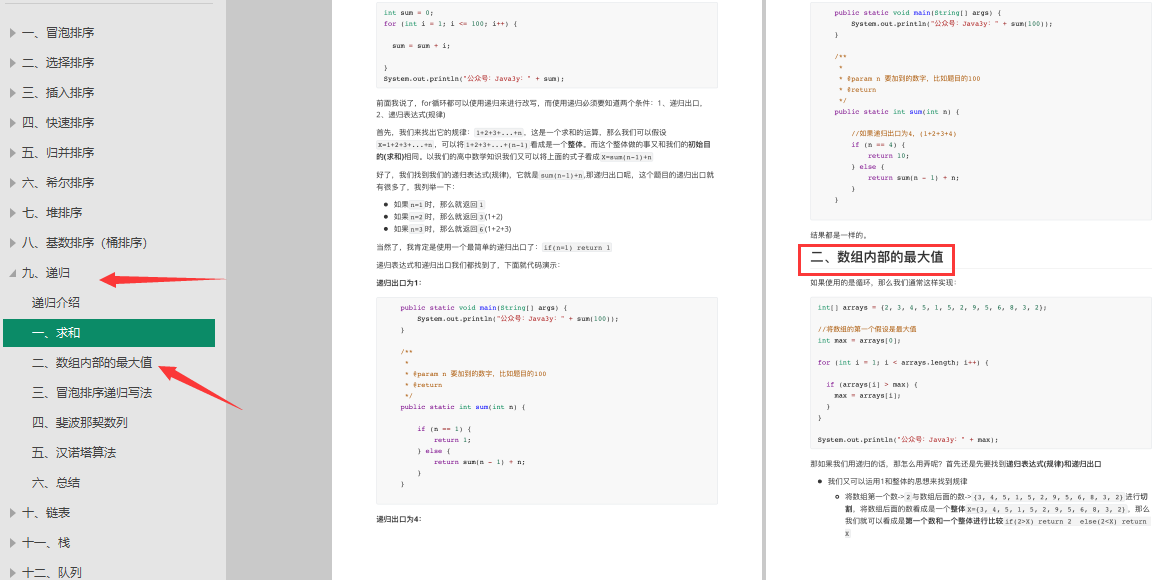This screenshot has height=580, width=1167.
Task: Select the 十二、队列 bookmark
Action: [52, 573]
